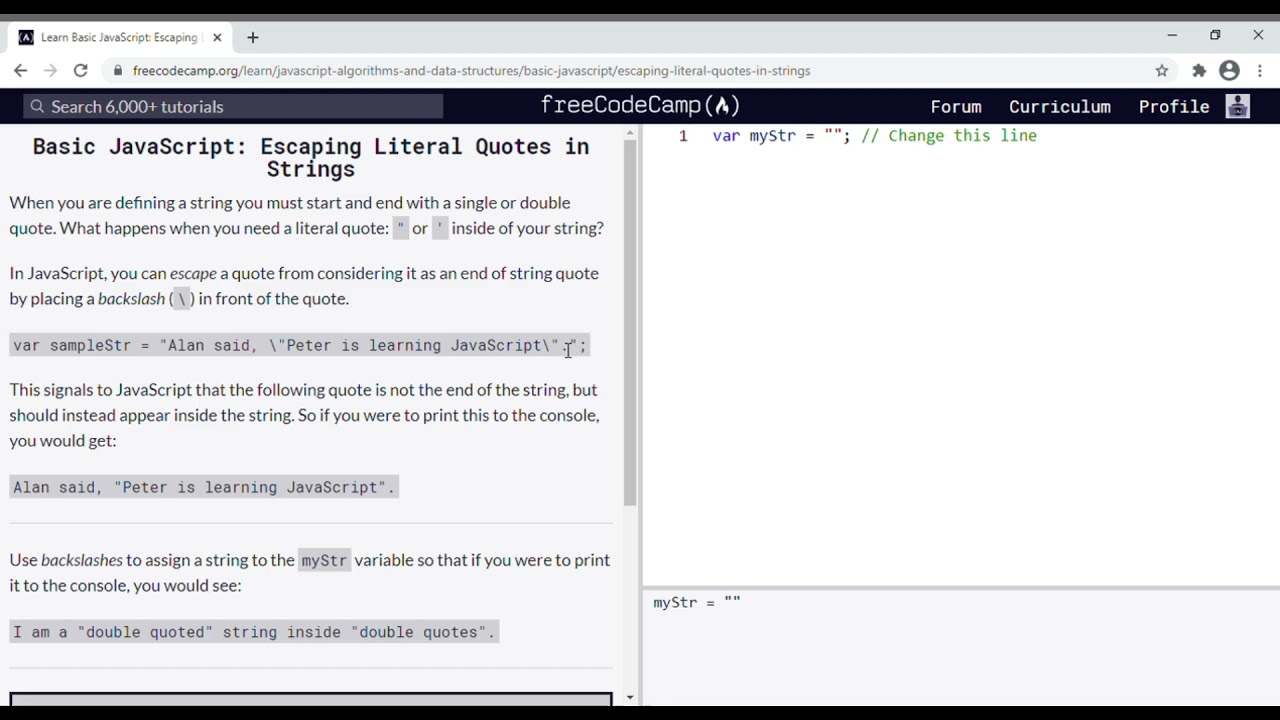Click the lesson scrollbar up arrow
The image size is (1280, 720).
click(x=630, y=131)
